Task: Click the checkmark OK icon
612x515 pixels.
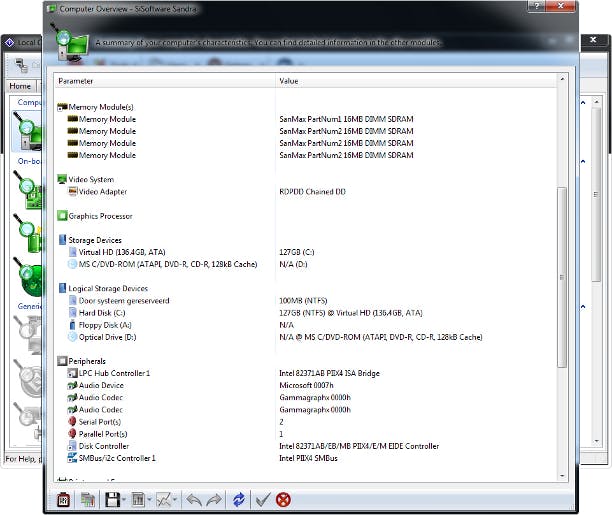Action: tap(262, 500)
